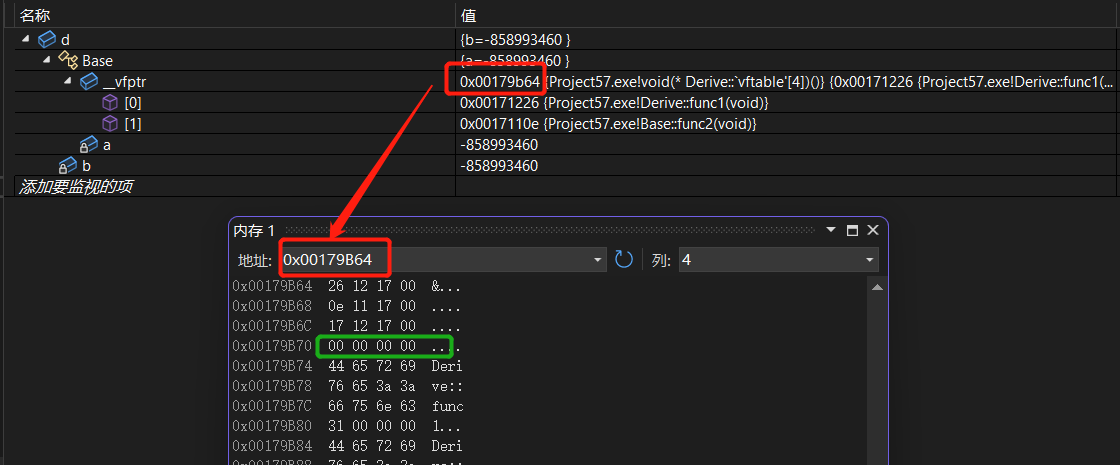This screenshot has height=465, width=1120.
Task: Click the 名称 column header
Action: coord(34,15)
